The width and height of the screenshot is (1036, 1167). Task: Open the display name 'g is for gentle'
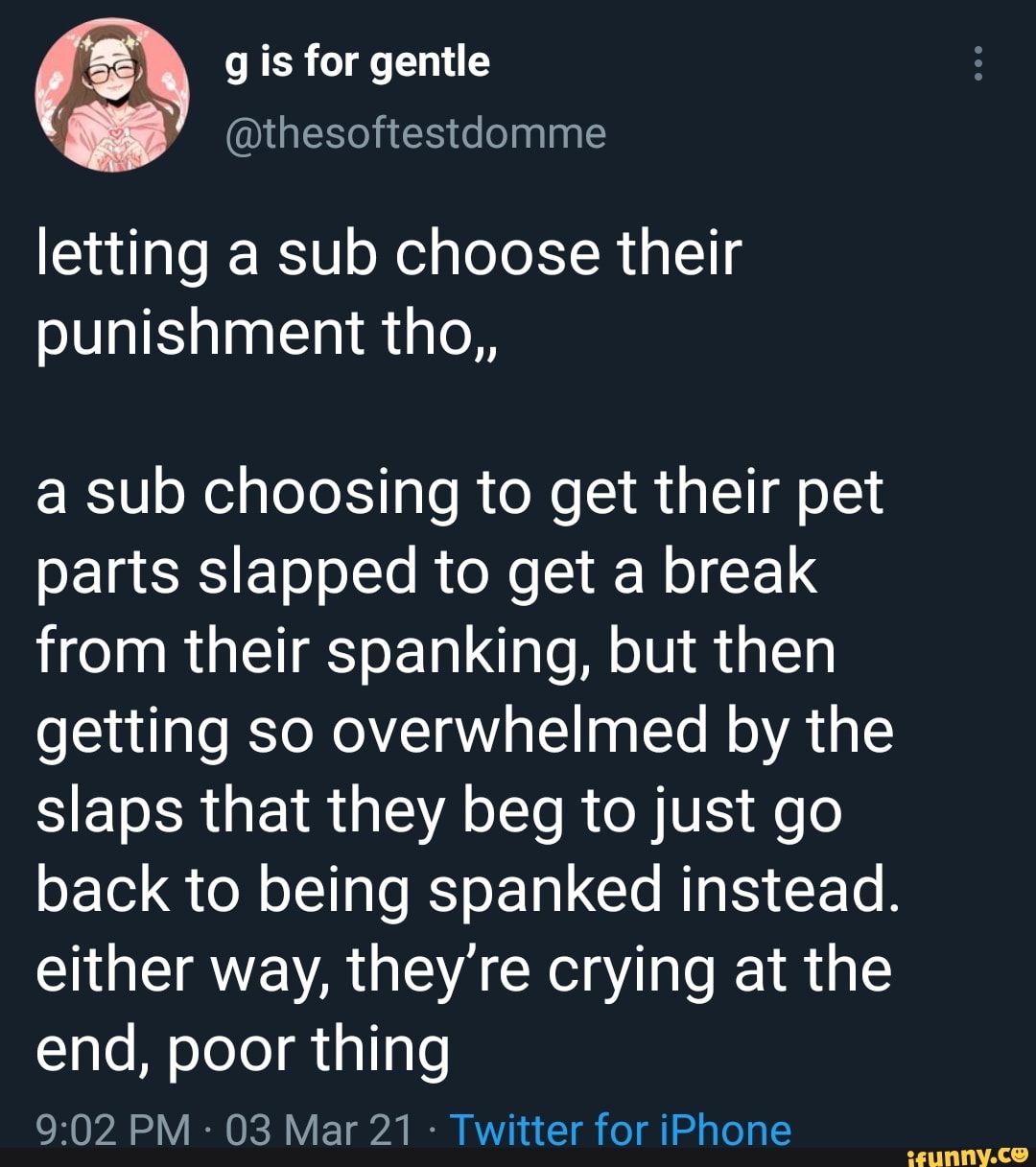pyautogui.click(x=357, y=63)
